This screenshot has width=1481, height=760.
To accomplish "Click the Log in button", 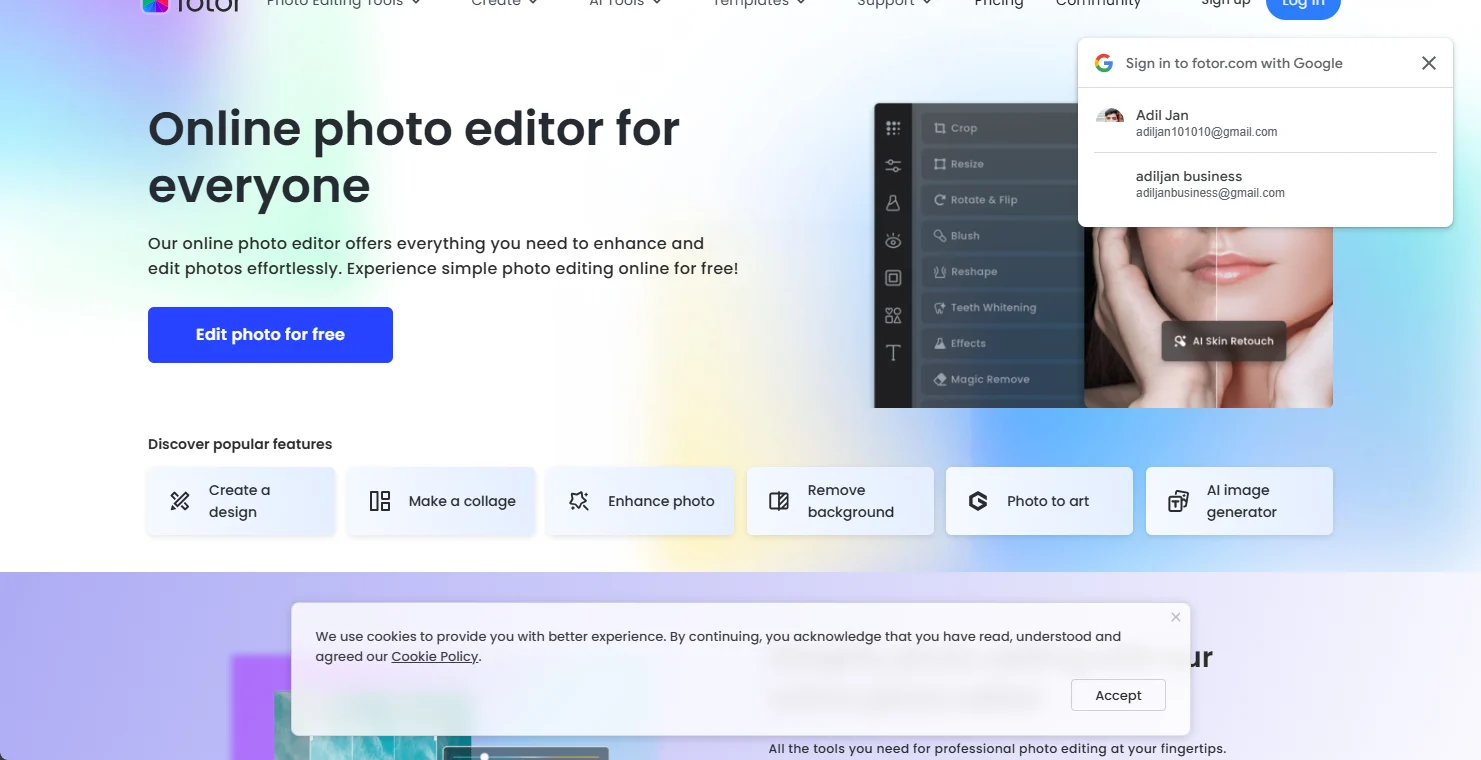I will click(1303, 6).
